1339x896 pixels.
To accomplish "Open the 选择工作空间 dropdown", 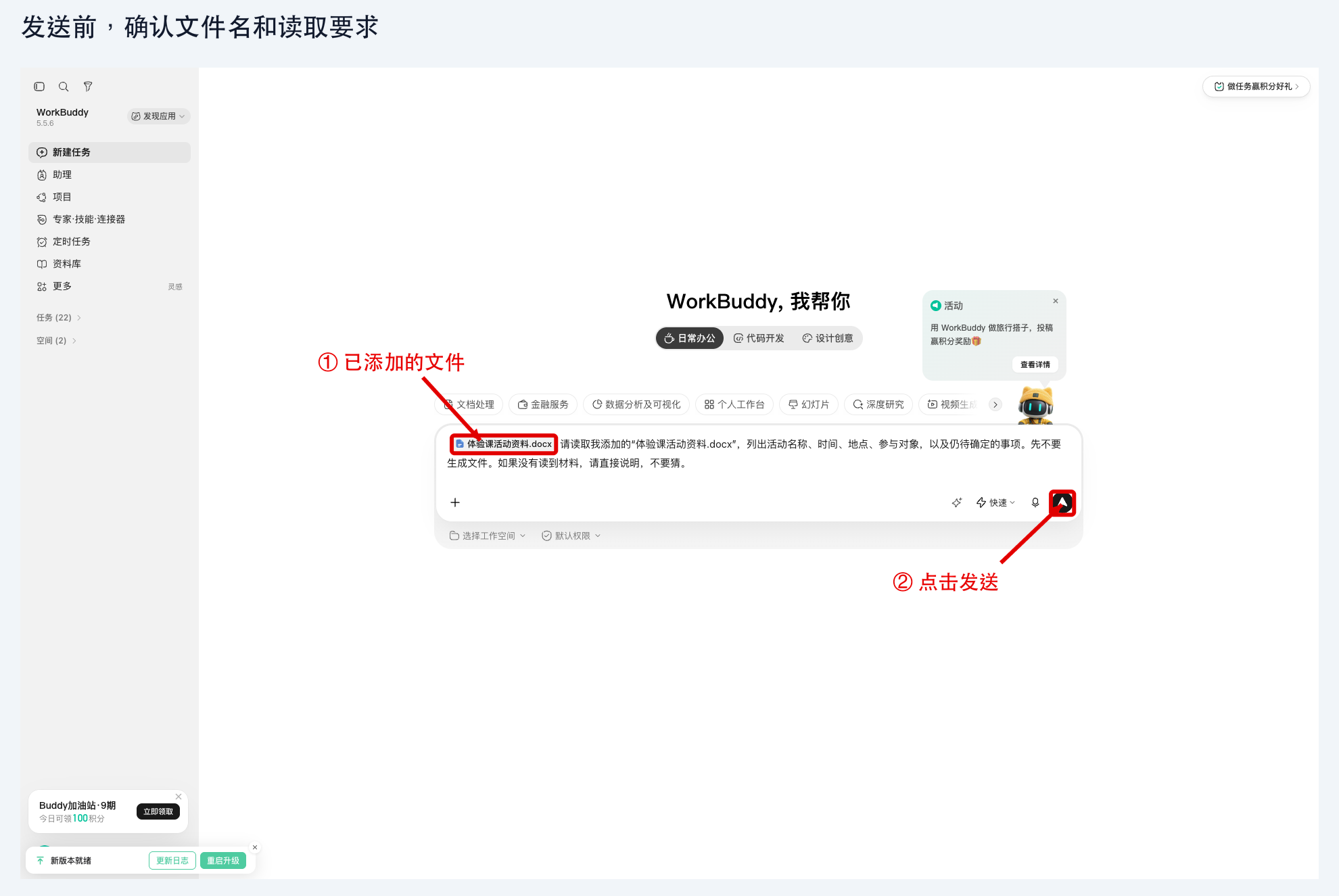I will coord(488,536).
